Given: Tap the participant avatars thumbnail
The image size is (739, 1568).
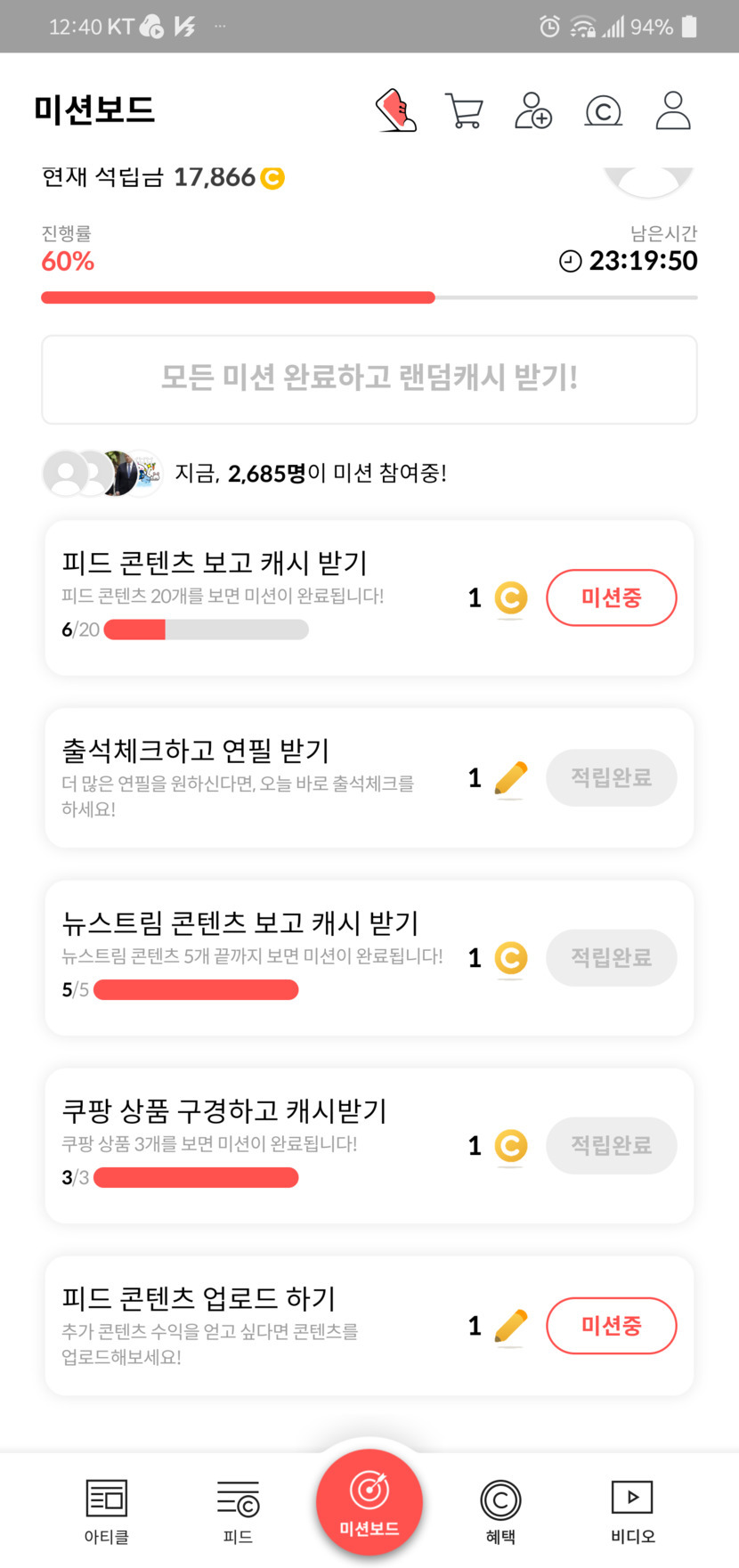Looking at the screenshot, I should pos(103,473).
